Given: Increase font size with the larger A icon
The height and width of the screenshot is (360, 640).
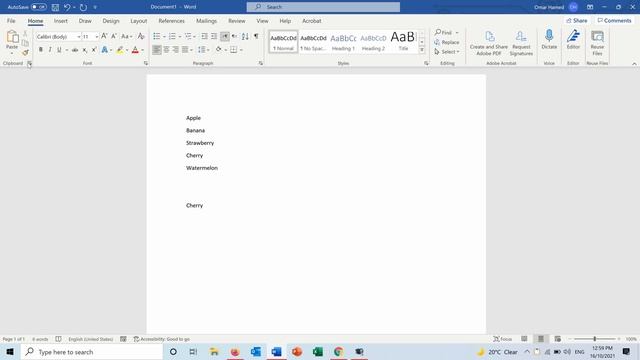Looking at the screenshot, I should [104, 36].
